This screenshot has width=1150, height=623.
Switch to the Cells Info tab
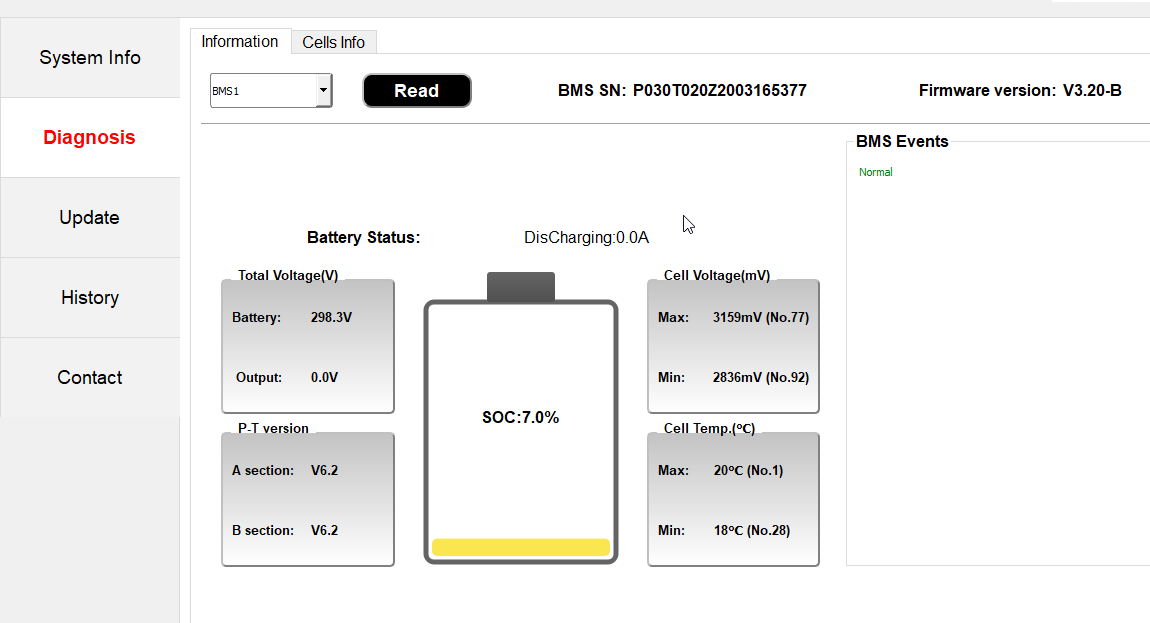point(334,42)
